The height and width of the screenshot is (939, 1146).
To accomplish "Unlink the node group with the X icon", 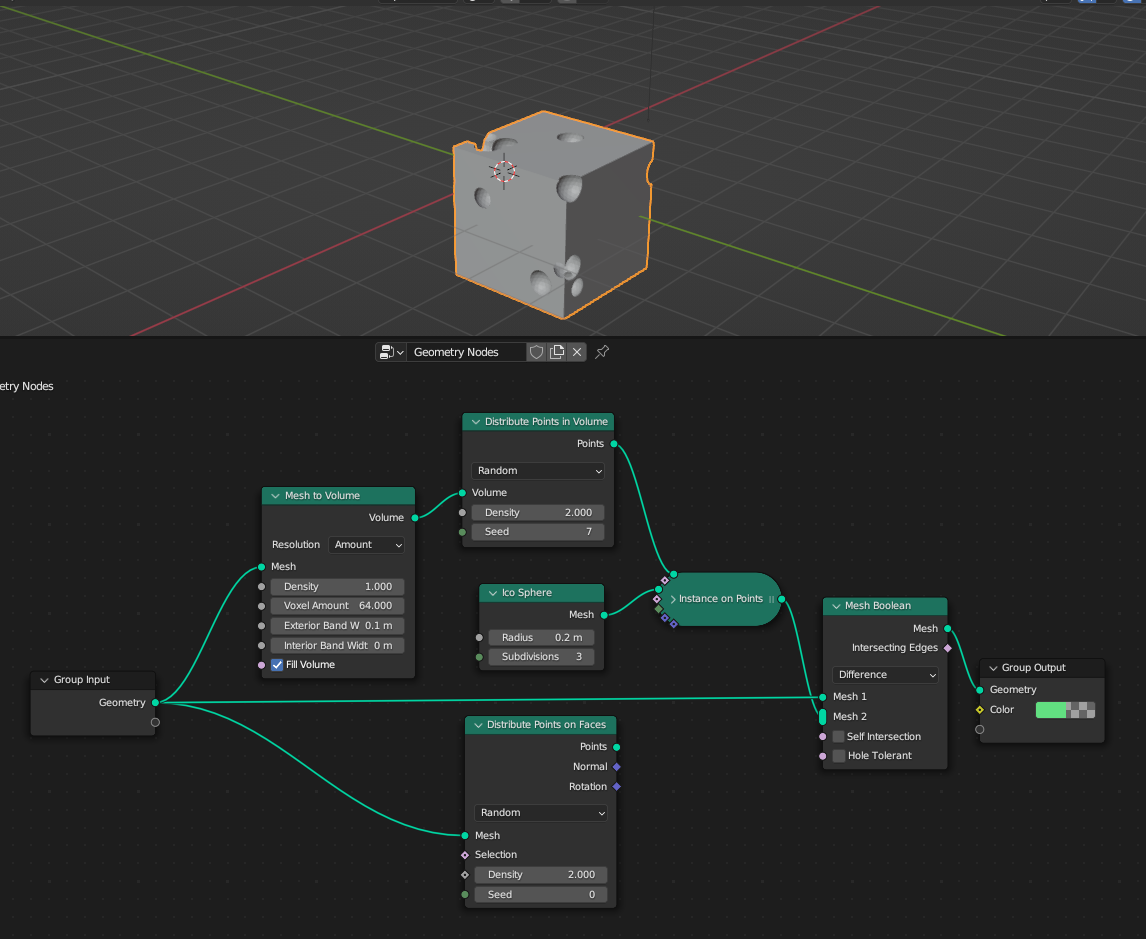I will point(577,352).
